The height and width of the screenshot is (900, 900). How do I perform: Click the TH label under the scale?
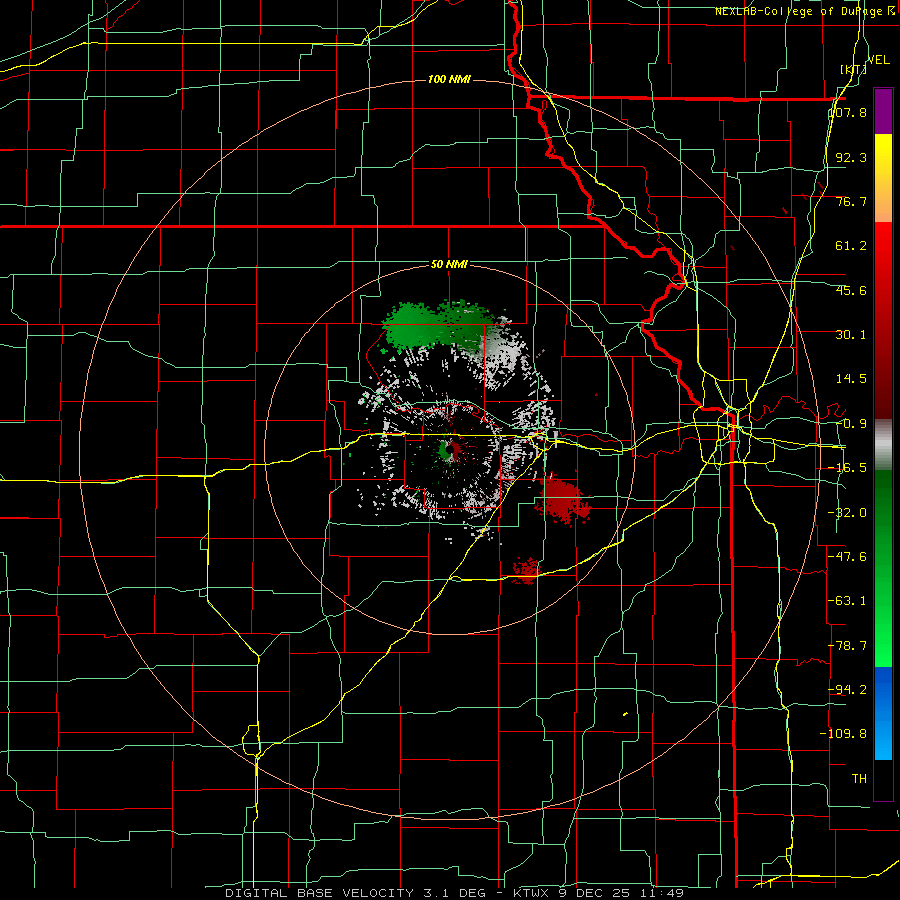click(x=859, y=778)
